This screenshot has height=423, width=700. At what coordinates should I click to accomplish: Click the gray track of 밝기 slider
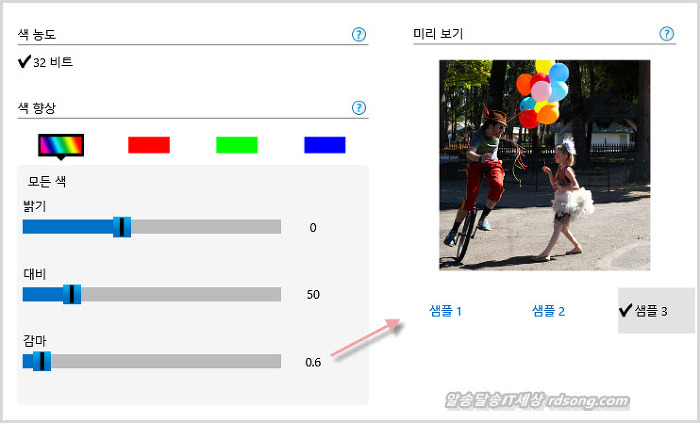click(206, 227)
